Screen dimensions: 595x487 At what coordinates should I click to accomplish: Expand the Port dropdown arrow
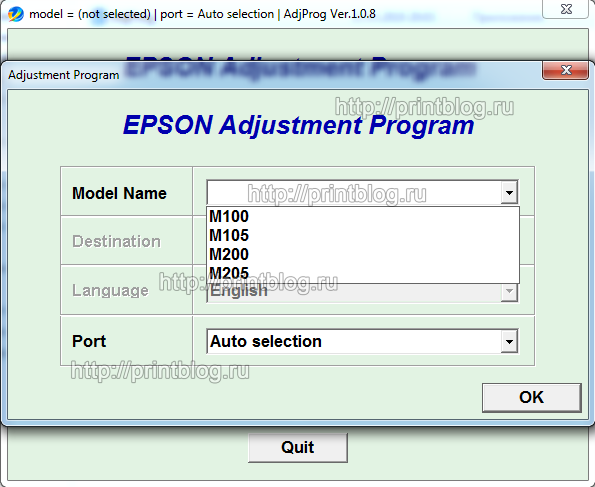point(509,341)
